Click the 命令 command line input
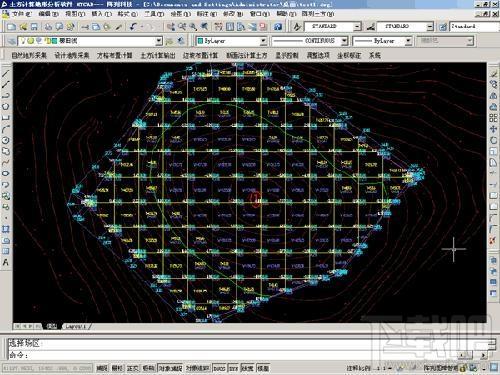Image resolution: width=500 pixels, height=375 pixels. (x=247, y=355)
